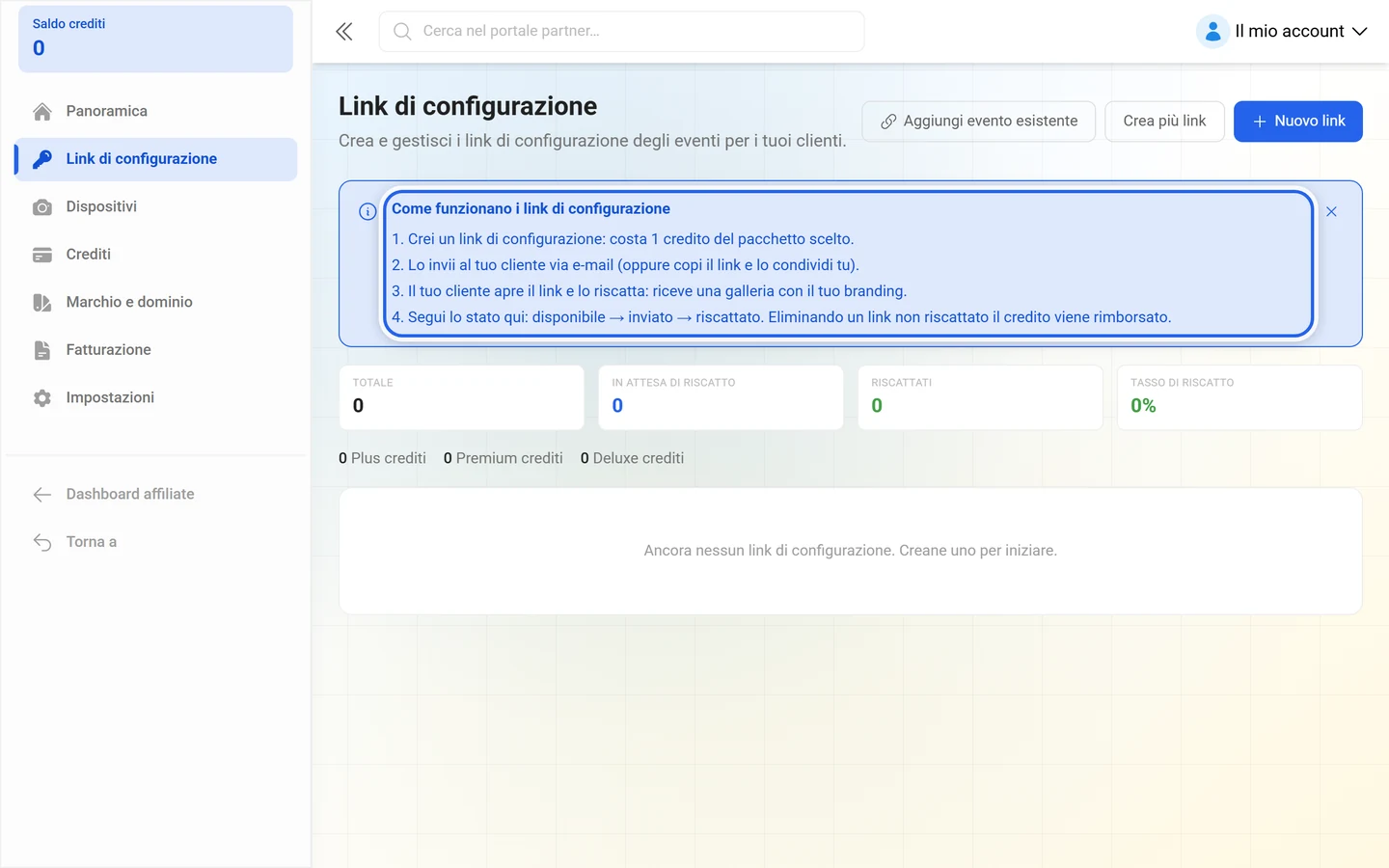Click the 'Come funzionano i link di configurazione' heading
The width and height of the screenshot is (1389, 868).
531,208
